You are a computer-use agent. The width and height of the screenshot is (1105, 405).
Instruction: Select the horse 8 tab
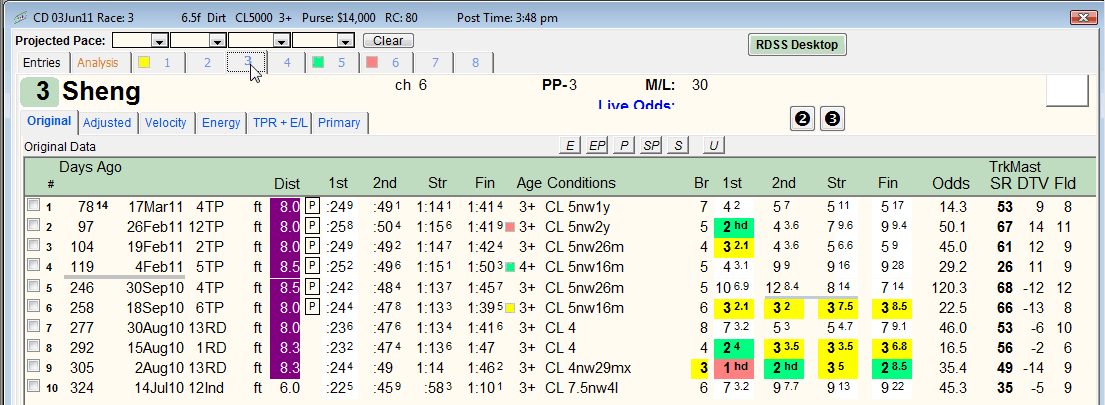(x=475, y=63)
